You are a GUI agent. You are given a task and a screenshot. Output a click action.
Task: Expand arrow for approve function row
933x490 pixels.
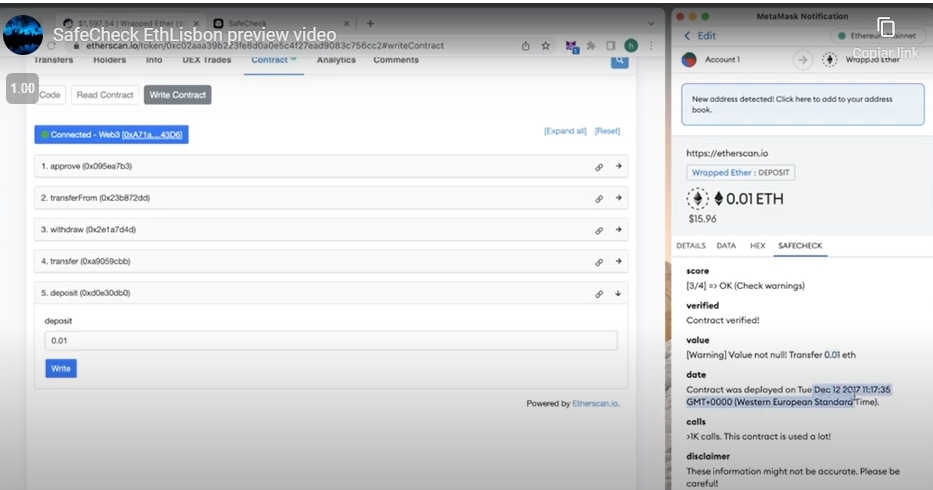(618, 166)
